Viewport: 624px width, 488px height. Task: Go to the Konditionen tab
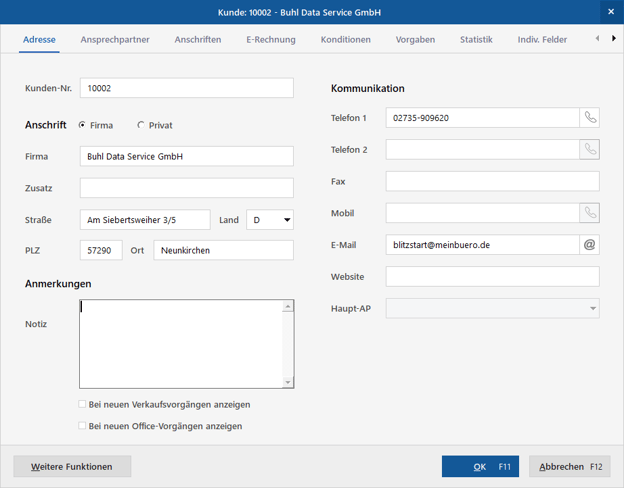point(346,40)
